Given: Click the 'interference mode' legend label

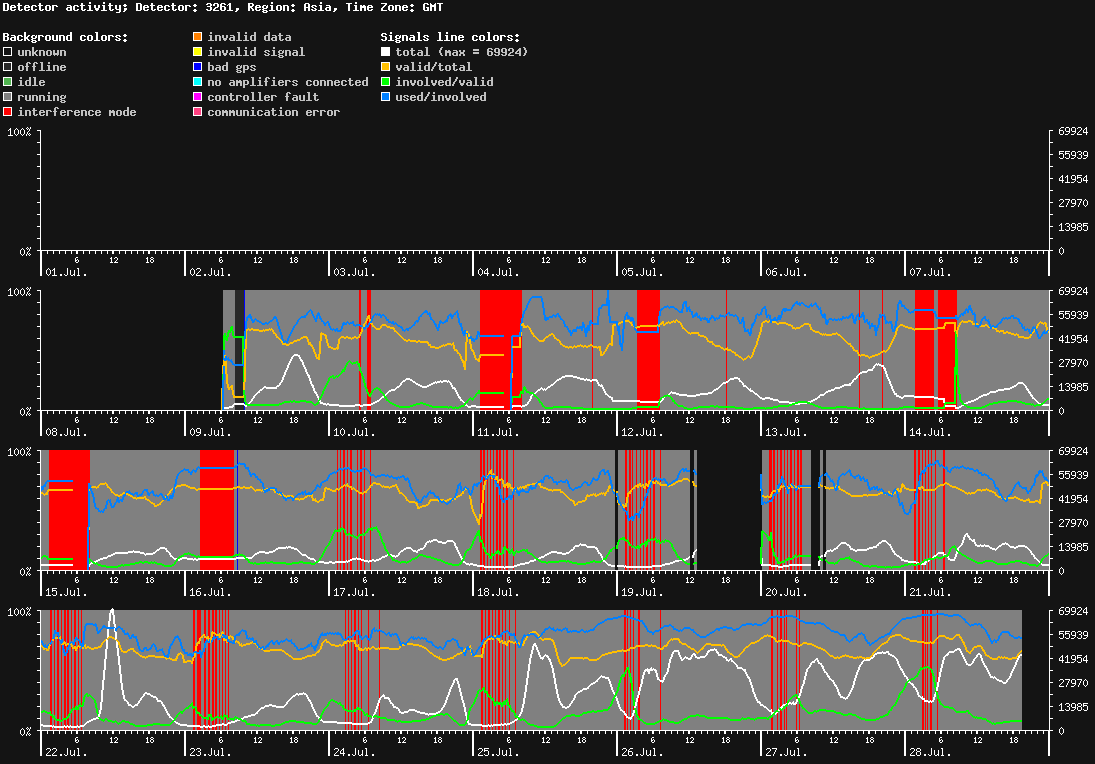Looking at the screenshot, I should click(77, 112).
